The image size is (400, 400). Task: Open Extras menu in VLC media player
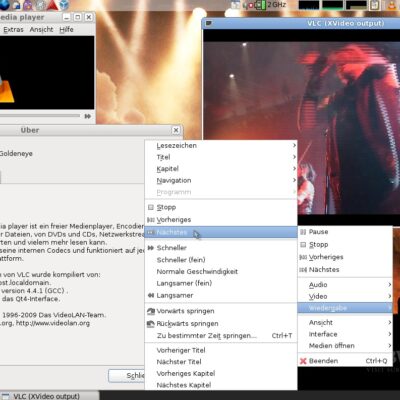pyautogui.click(x=13, y=30)
